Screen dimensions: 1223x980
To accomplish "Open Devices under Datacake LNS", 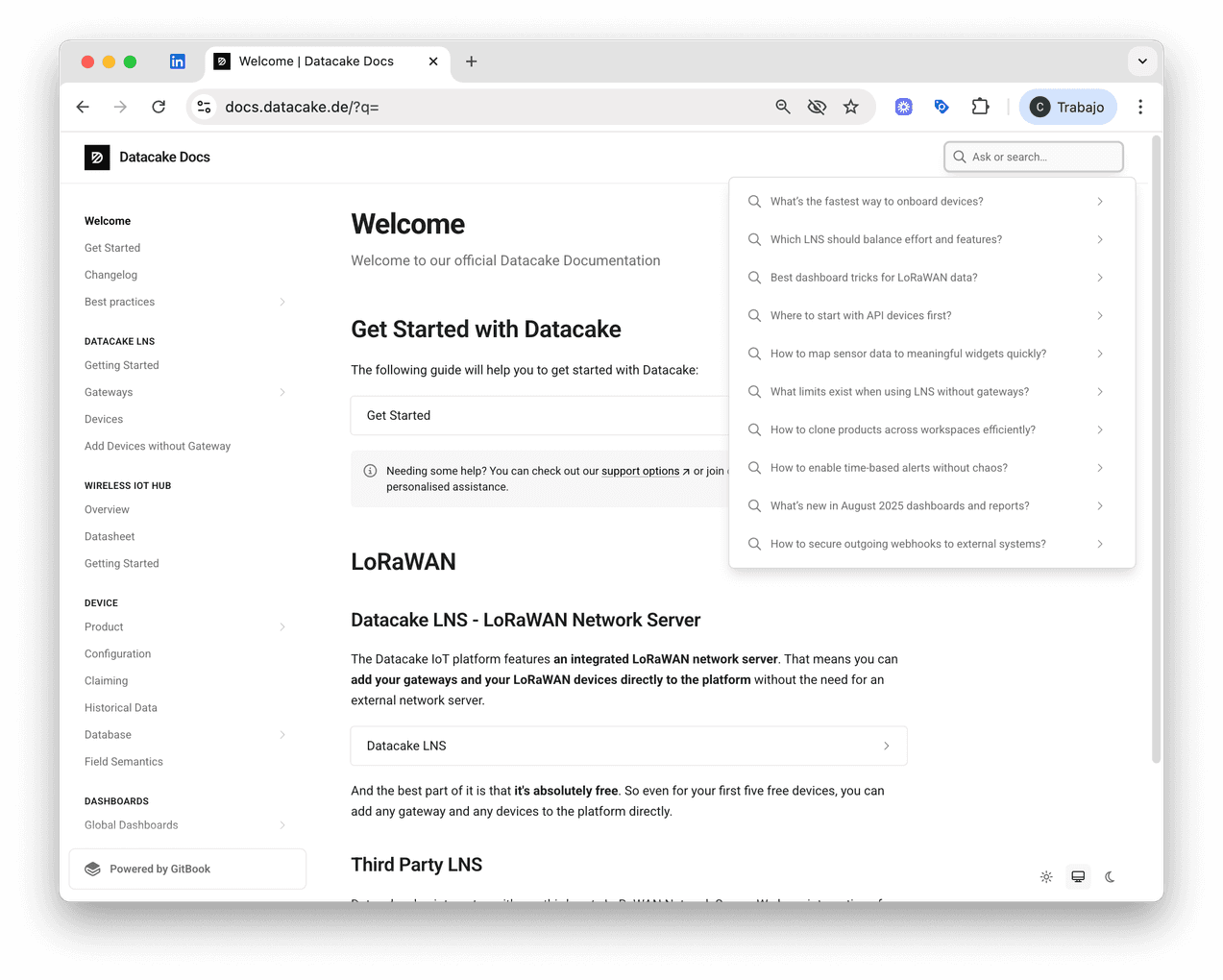I will (x=104, y=419).
